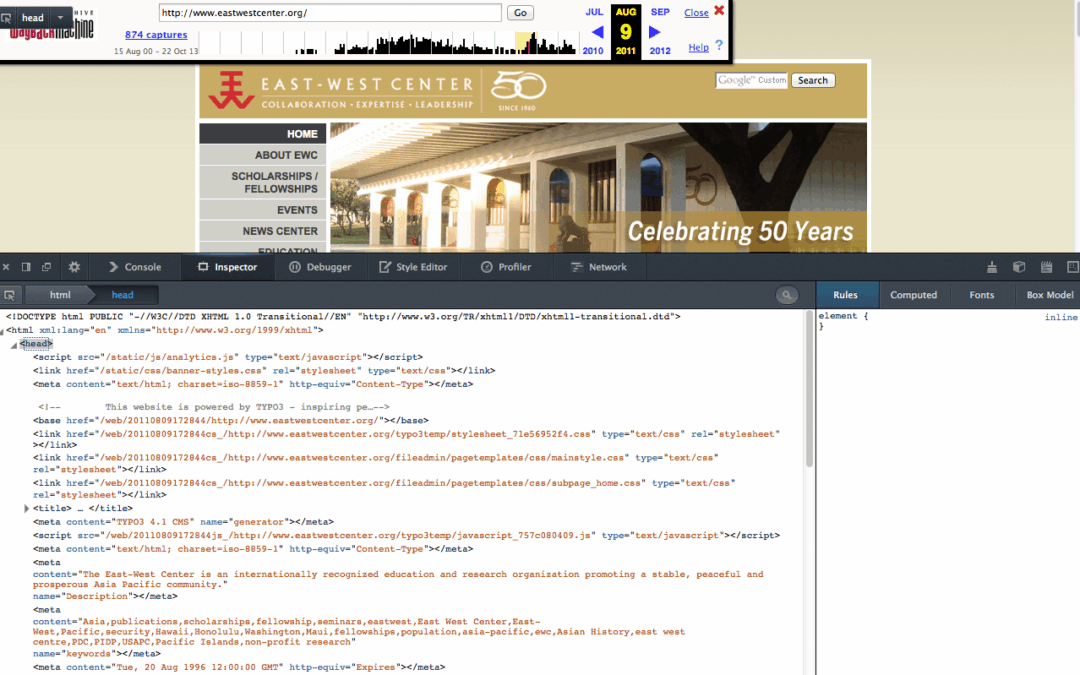Click the Expires meta tag line
This screenshot has width=1080, height=675.
pyautogui.click(x=239, y=667)
